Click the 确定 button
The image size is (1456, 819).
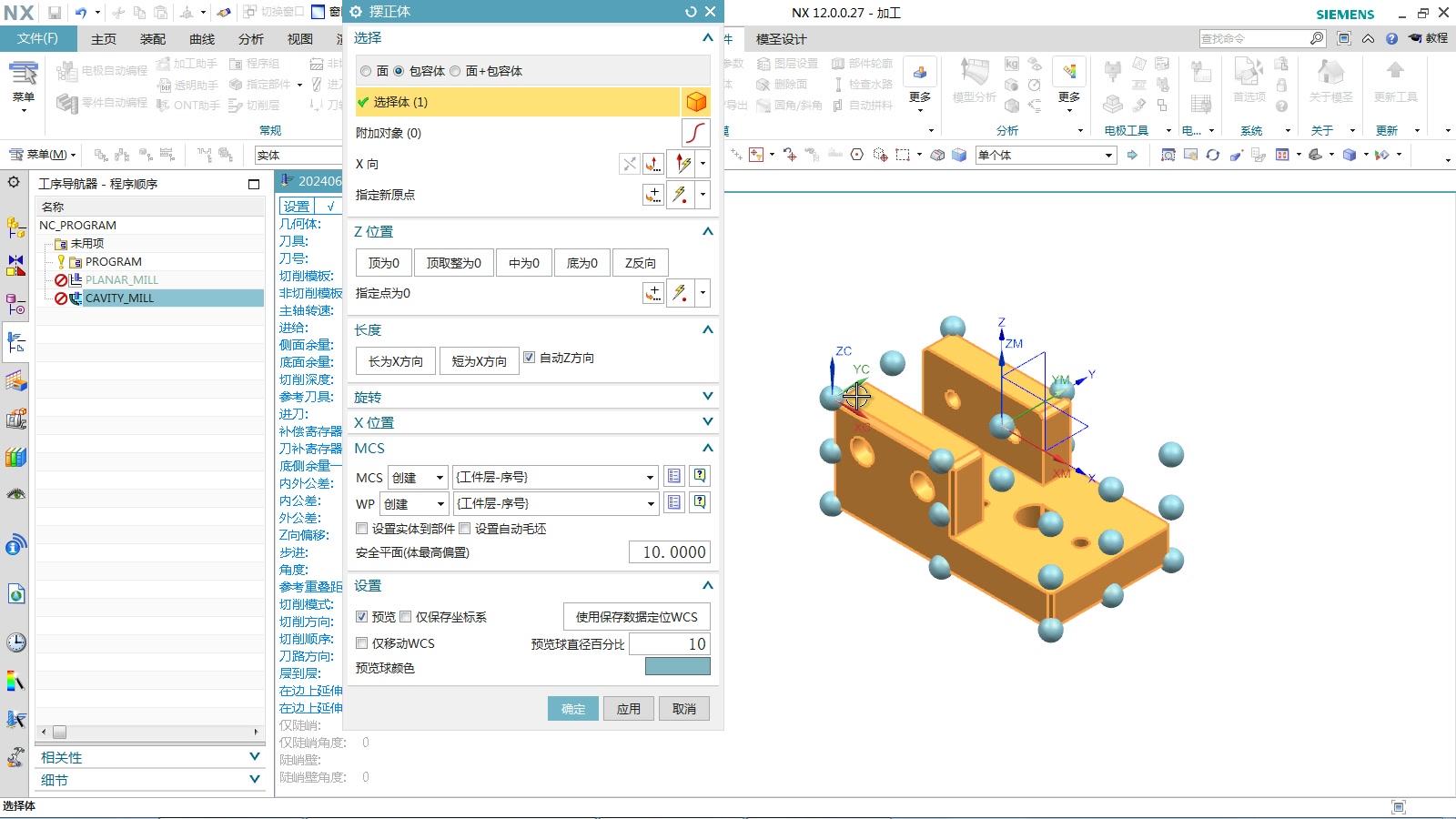(573, 709)
